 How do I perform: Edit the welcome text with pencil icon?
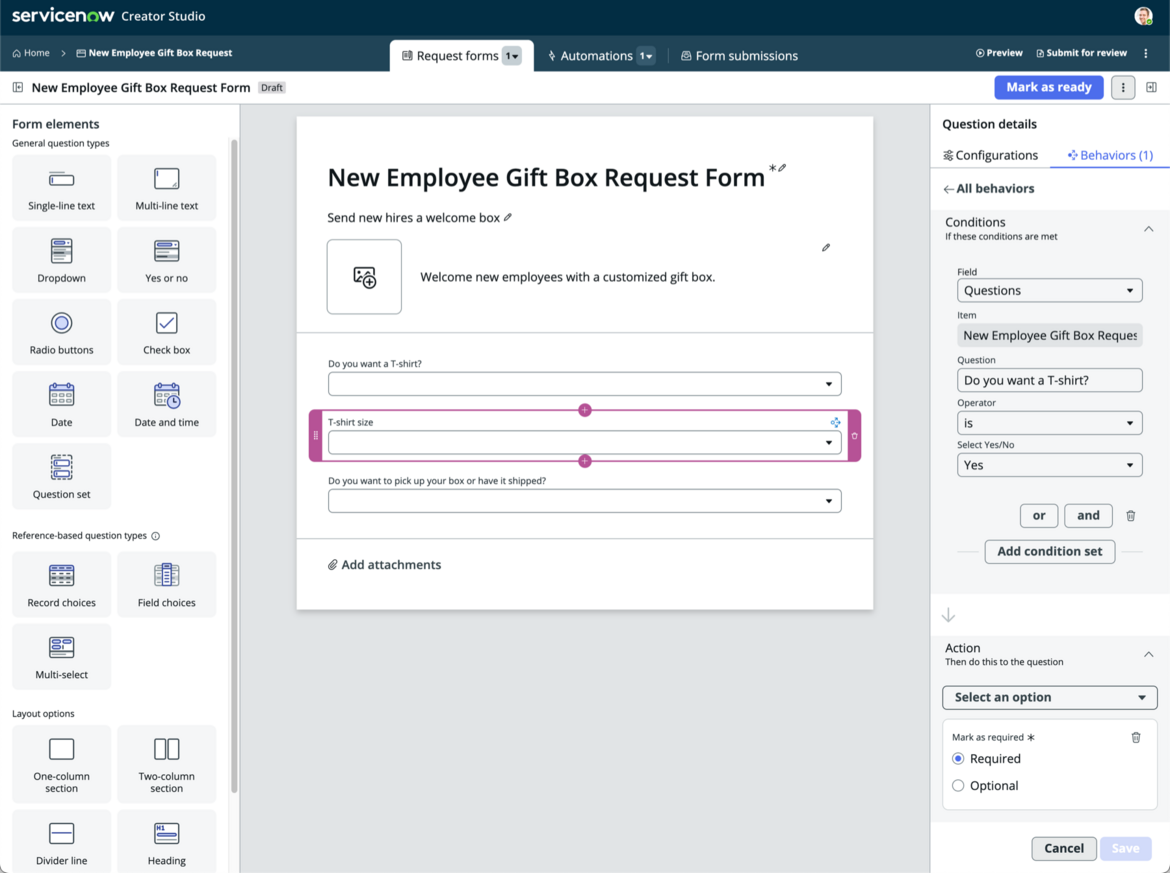click(x=826, y=247)
